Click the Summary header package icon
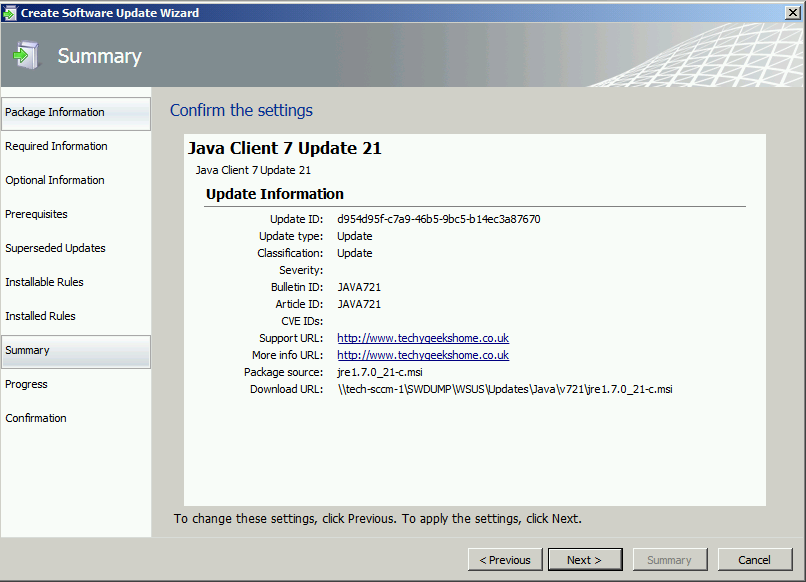This screenshot has height=582, width=806. coord(27,55)
